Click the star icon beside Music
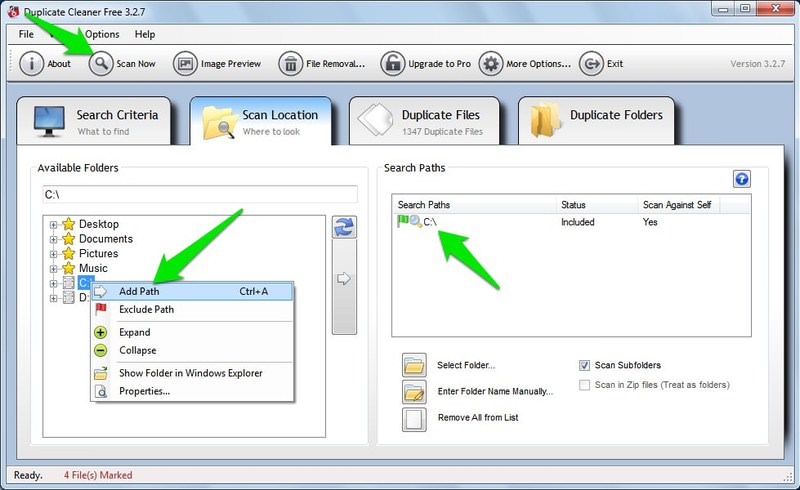This screenshot has width=800, height=490. click(68, 268)
